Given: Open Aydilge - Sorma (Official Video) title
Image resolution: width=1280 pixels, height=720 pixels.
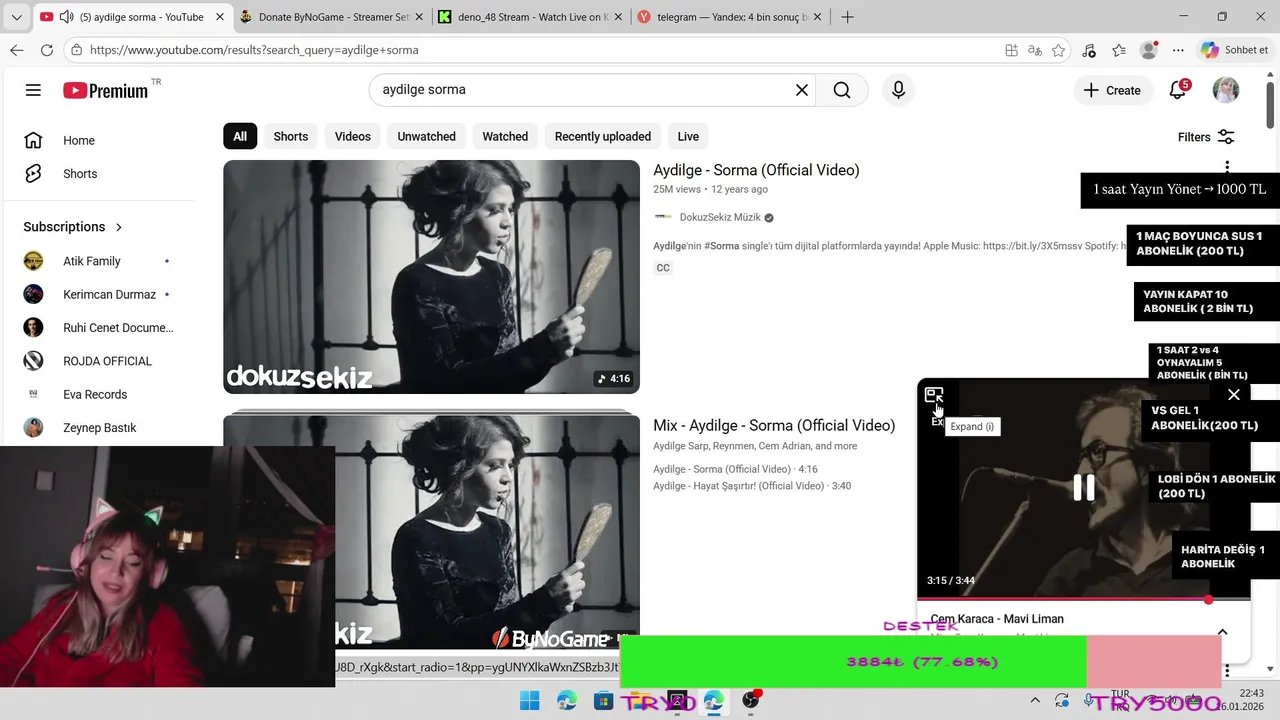Looking at the screenshot, I should [756, 170].
